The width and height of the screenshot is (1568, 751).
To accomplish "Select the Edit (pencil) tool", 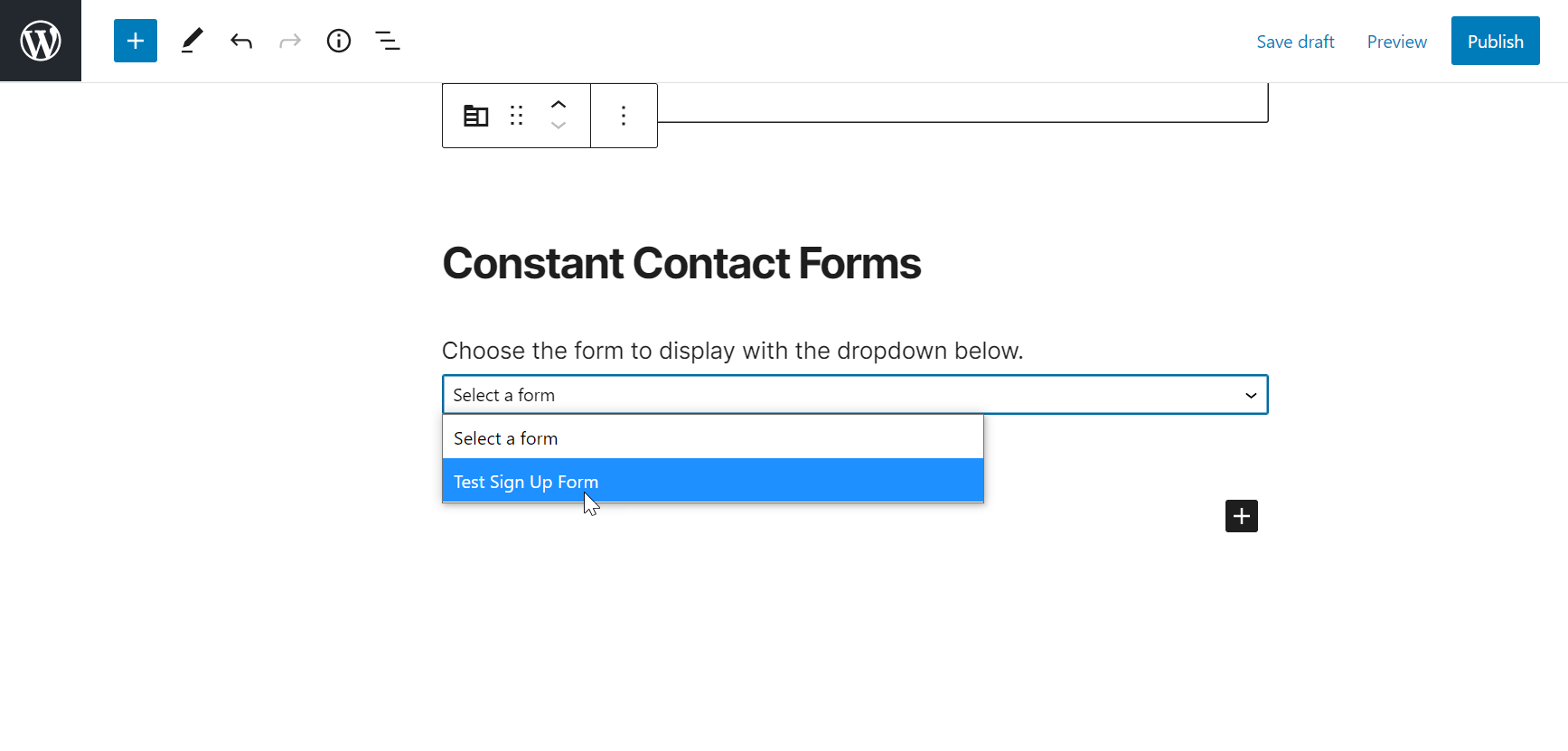I will pyautogui.click(x=191, y=41).
